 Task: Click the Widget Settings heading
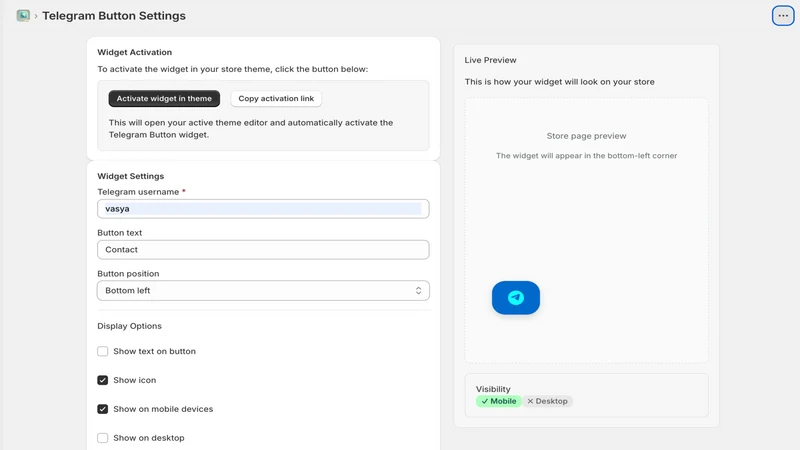tap(131, 176)
